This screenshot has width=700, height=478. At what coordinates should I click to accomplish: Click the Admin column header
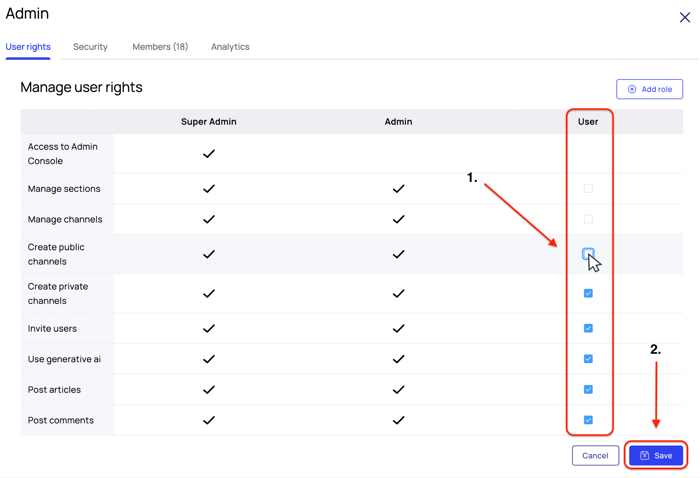pyautogui.click(x=398, y=122)
